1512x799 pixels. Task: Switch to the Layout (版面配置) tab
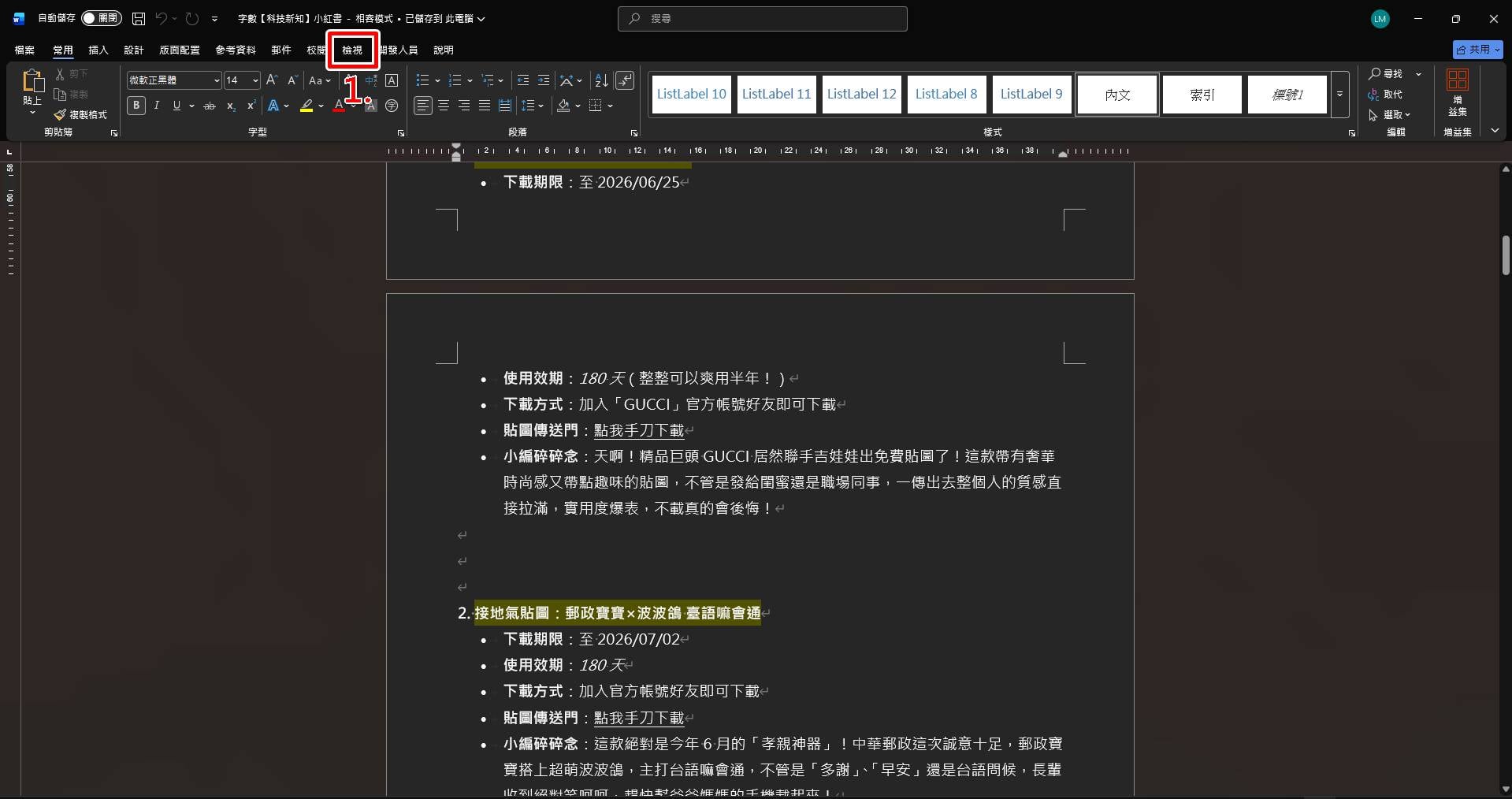pos(180,50)
